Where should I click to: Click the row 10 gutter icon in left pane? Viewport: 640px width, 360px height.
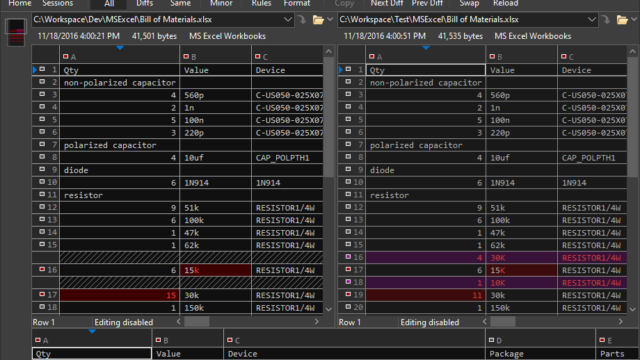42,182
